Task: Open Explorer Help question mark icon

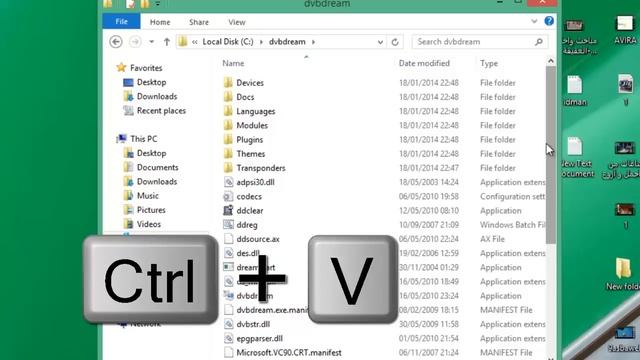Action: click(549, 21)
